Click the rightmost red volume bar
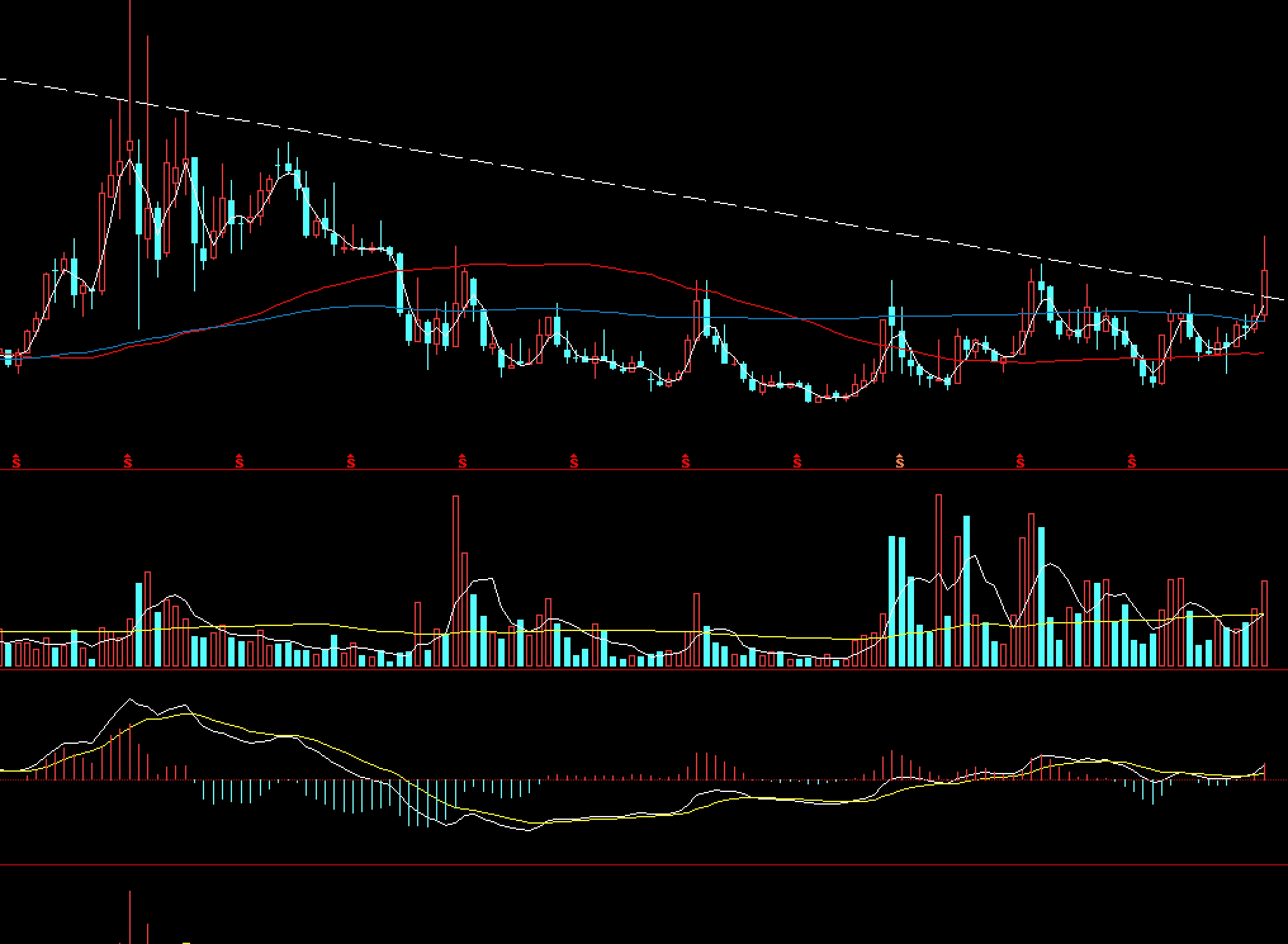Viewport: 1288px width, 944px height. tap(1265, 623)
